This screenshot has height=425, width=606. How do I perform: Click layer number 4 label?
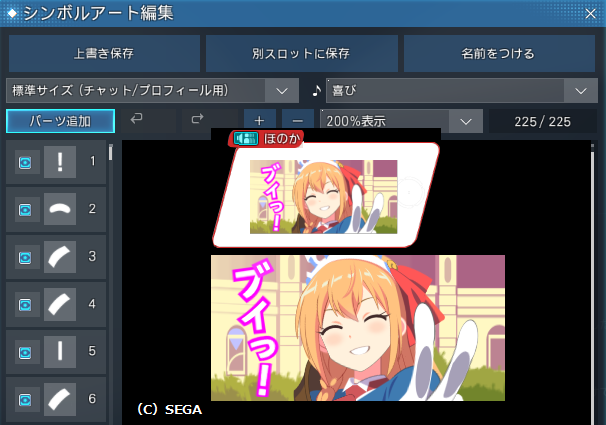click(92, 304)
